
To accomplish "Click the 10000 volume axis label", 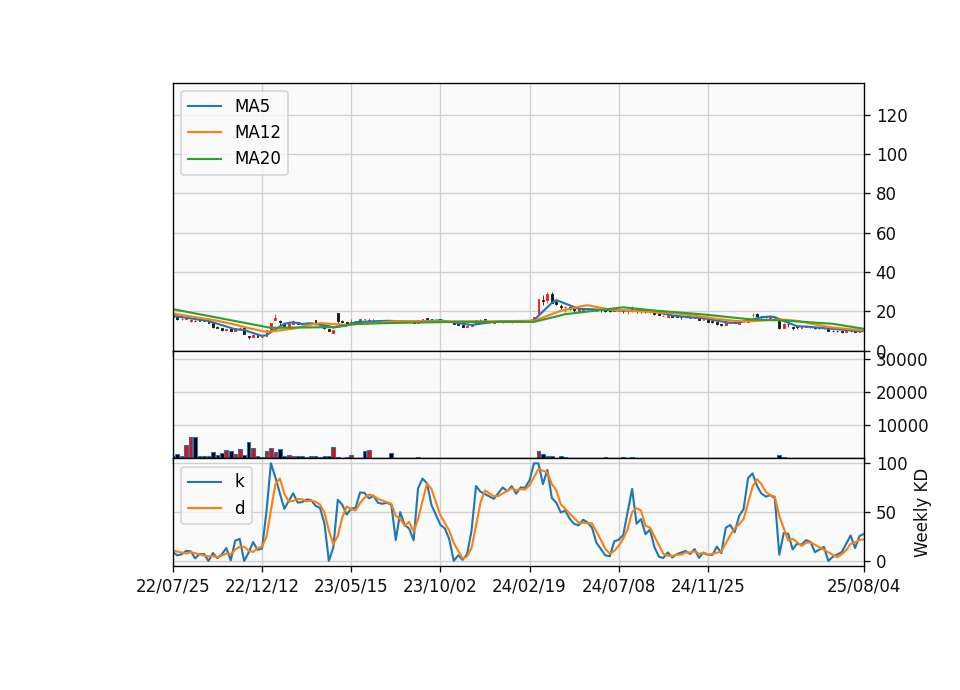I will 902,426.
